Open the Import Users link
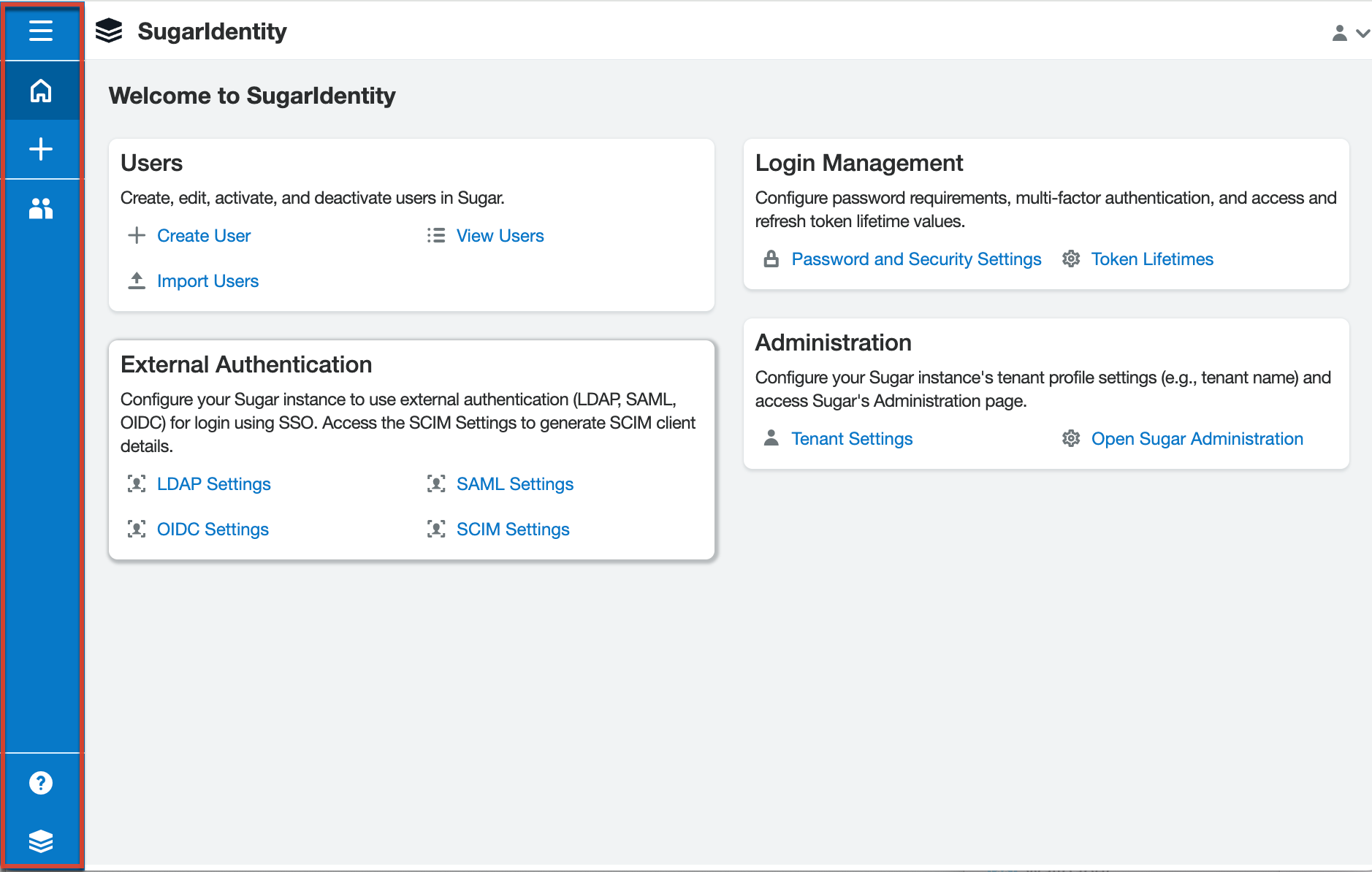The image size is (1372, 872). [x=208, y=281]
